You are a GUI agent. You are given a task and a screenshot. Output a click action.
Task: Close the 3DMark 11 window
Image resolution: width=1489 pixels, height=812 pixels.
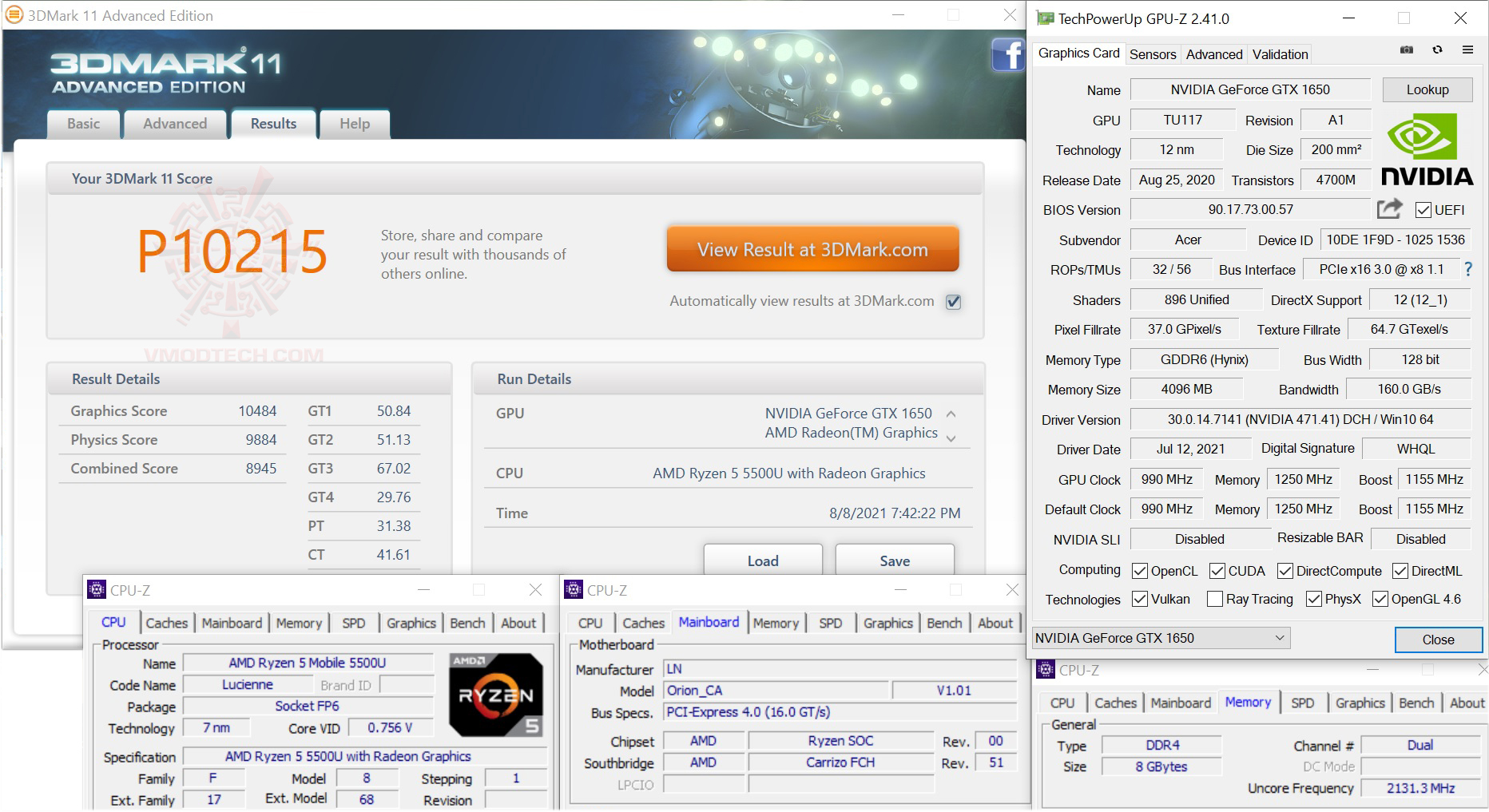pos(1011,15)
